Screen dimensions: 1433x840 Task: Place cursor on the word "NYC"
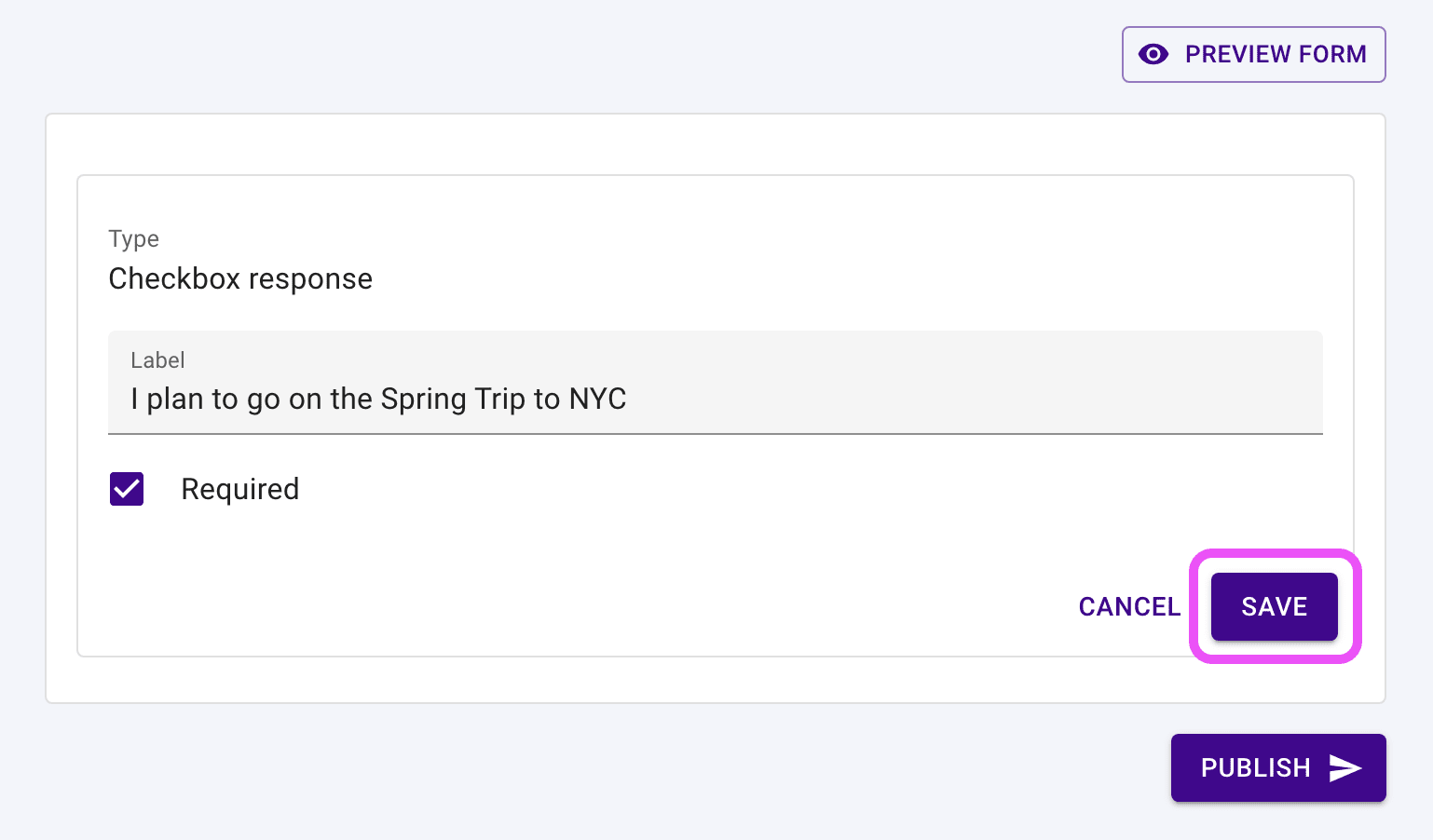click(x=597, y=399)
